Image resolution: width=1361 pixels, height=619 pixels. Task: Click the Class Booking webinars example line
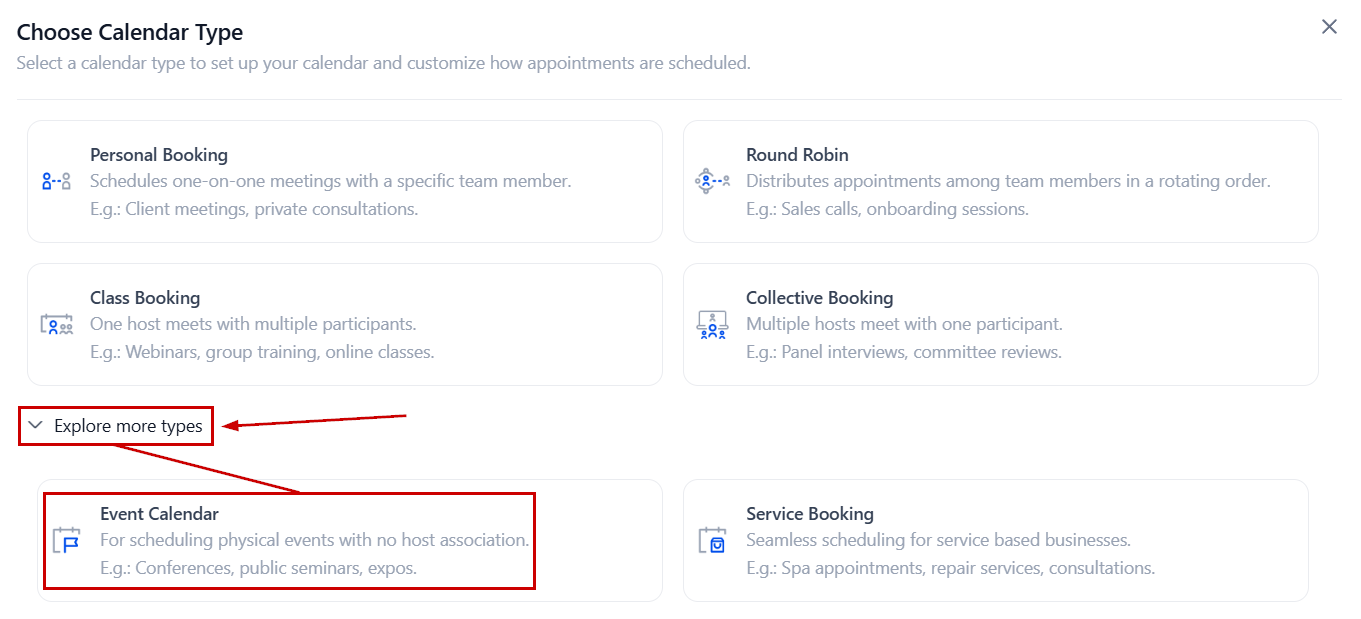(x=262, y=352)
